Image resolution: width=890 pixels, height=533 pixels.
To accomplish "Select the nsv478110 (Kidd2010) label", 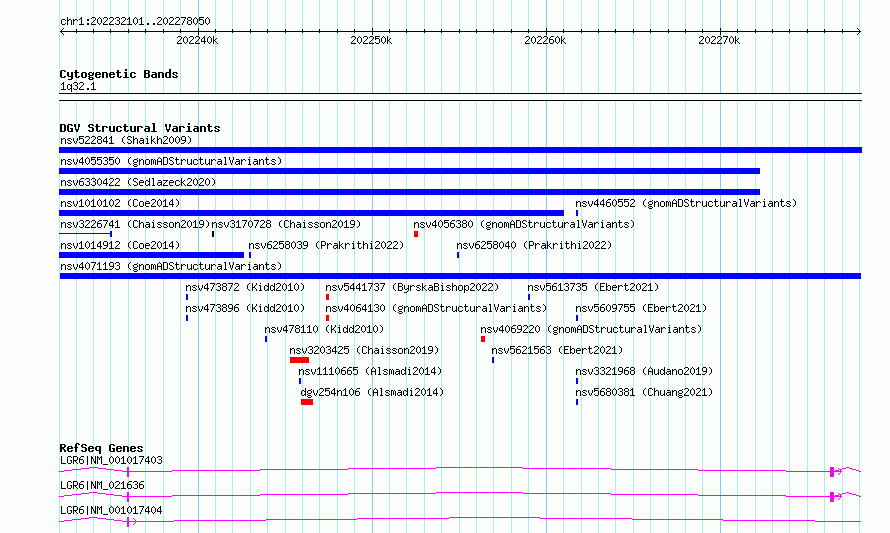I will click(324, 329).
